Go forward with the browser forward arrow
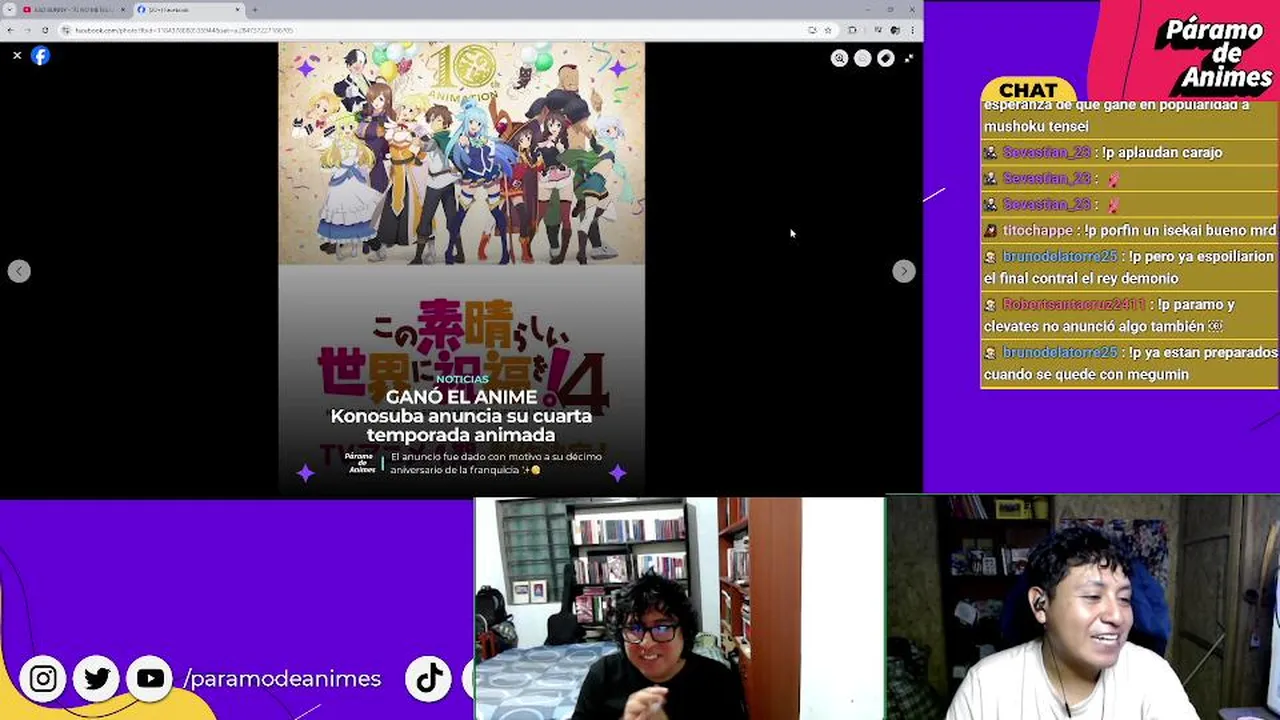Screen dimensions: 1280x720 [27, 30]
